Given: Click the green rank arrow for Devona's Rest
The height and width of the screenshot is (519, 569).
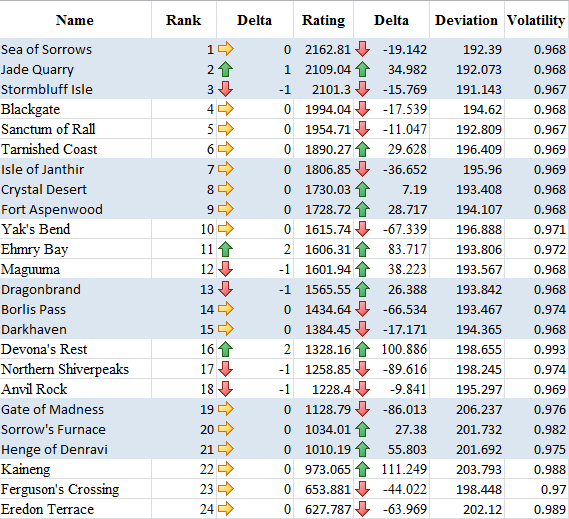Looking at the screenshot, I should pyautogui.click(x=226, y=349).
